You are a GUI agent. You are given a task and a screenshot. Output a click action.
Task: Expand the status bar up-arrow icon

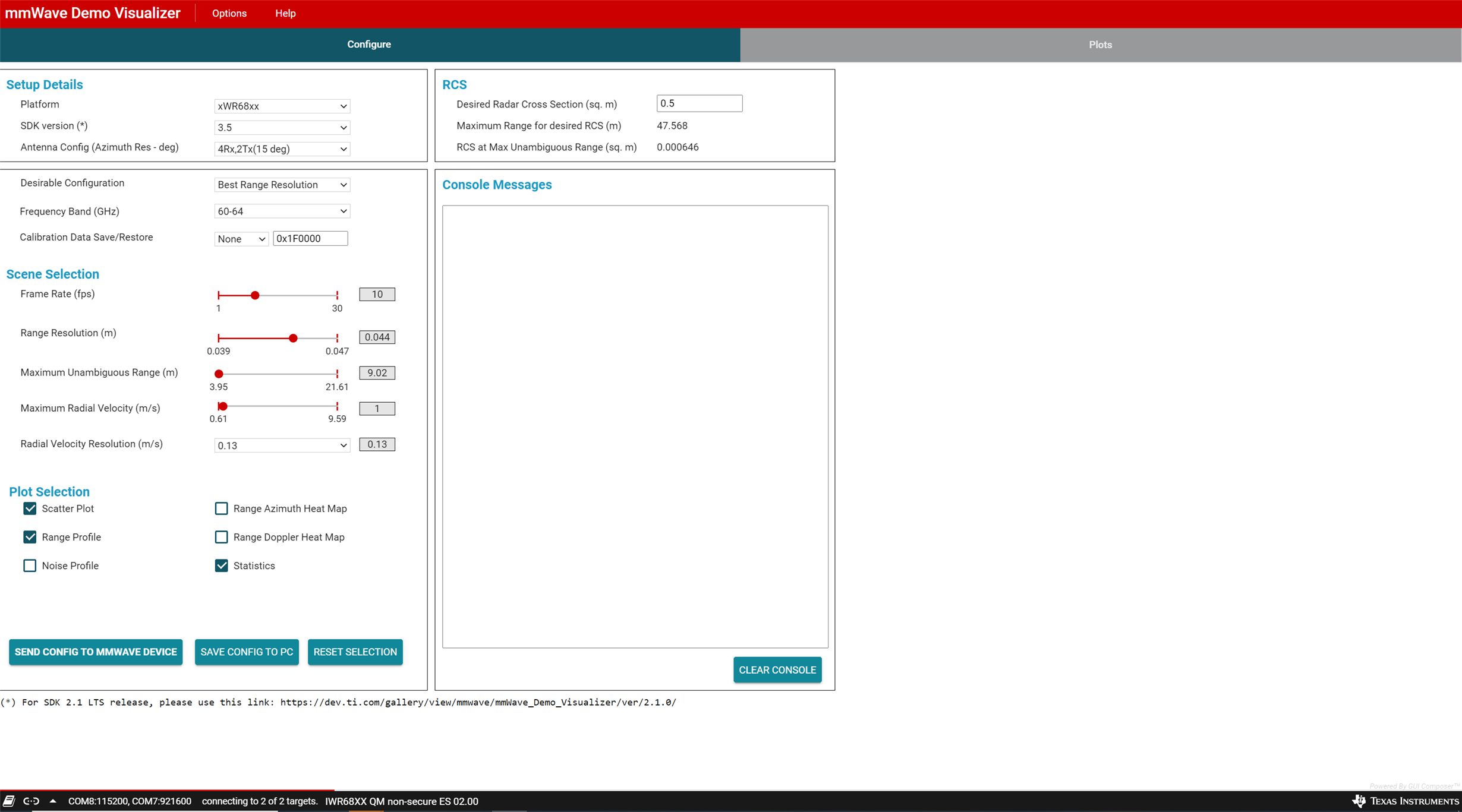click(x=53, y=801)
